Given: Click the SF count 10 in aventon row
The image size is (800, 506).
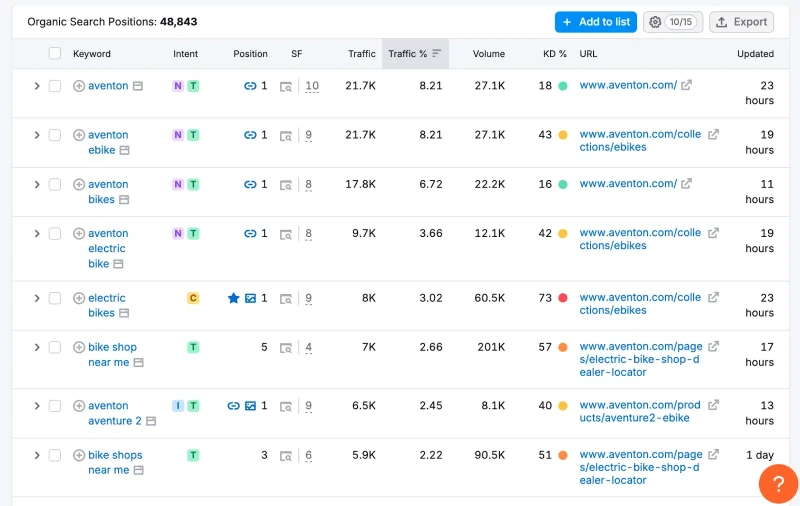Looking at the screenshot, I should point(312,86).
